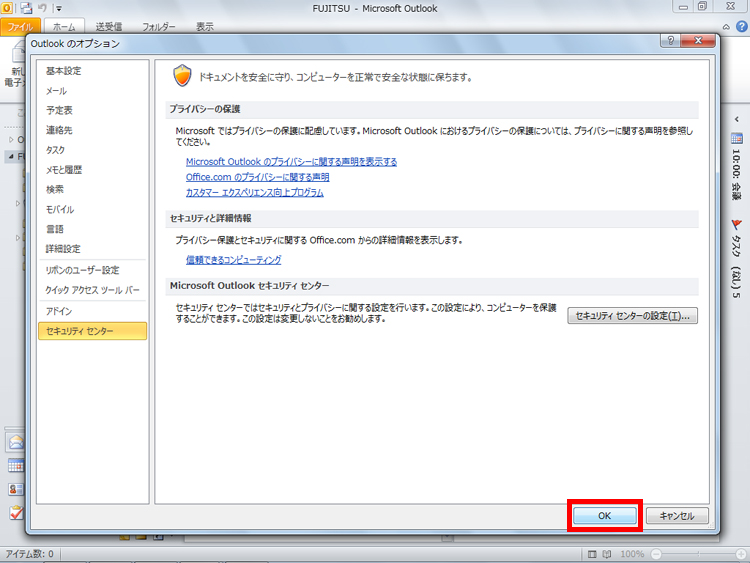
Task: Open the Contacts view icon in navigation pane
Action: 15,489
